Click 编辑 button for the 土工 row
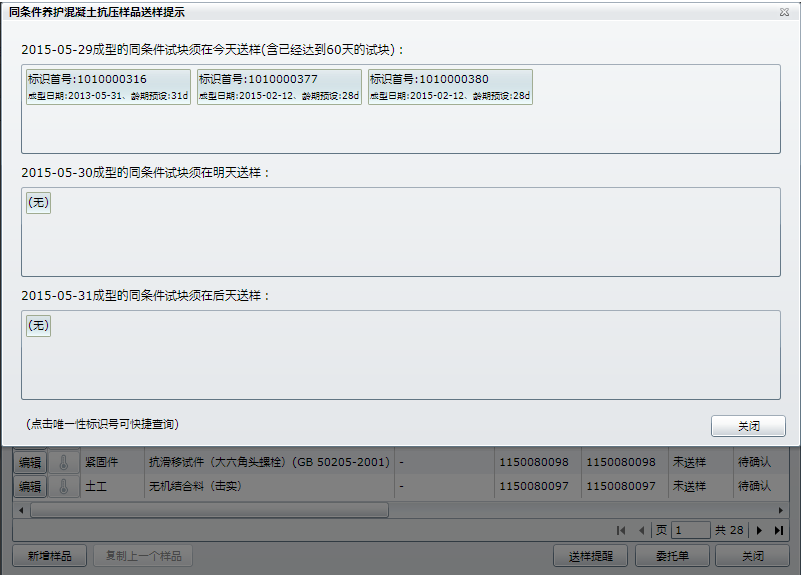This screenshot has height=575, width=801. [29, 486]
